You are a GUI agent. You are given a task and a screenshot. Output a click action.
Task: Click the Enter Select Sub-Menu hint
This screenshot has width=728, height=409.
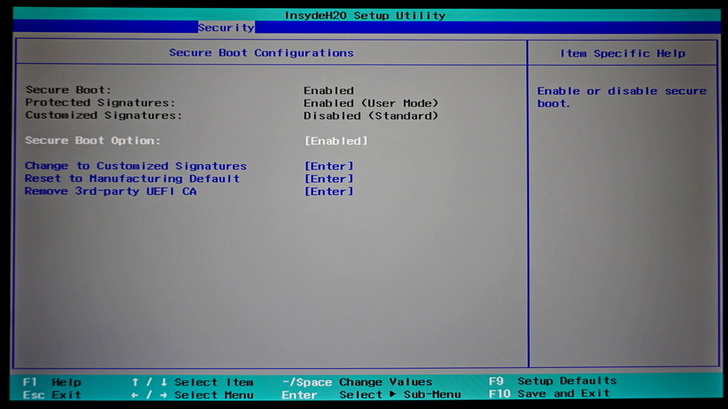[x=370, y=395]
